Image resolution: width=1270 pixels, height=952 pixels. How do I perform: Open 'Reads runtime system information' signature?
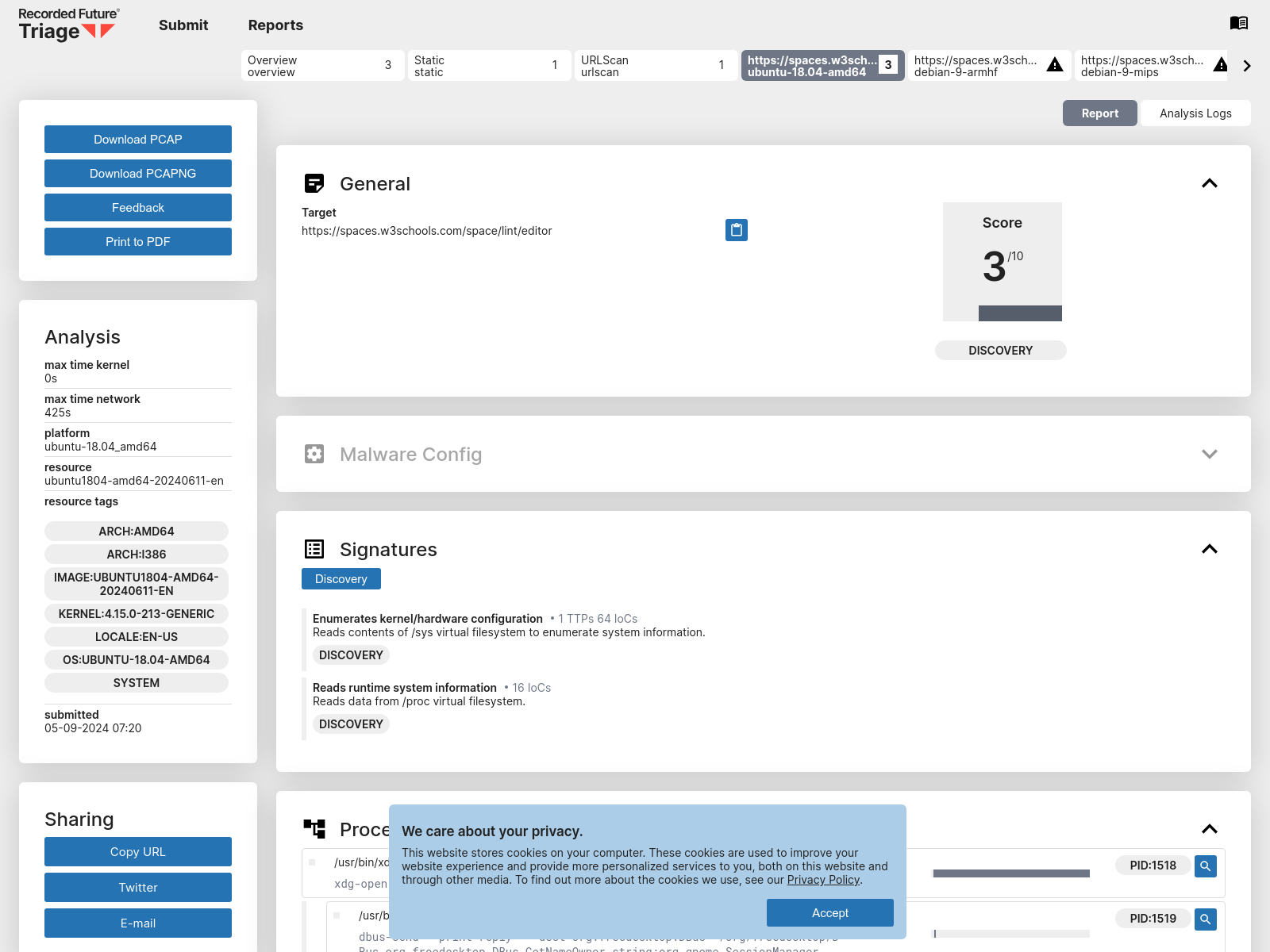405,687
